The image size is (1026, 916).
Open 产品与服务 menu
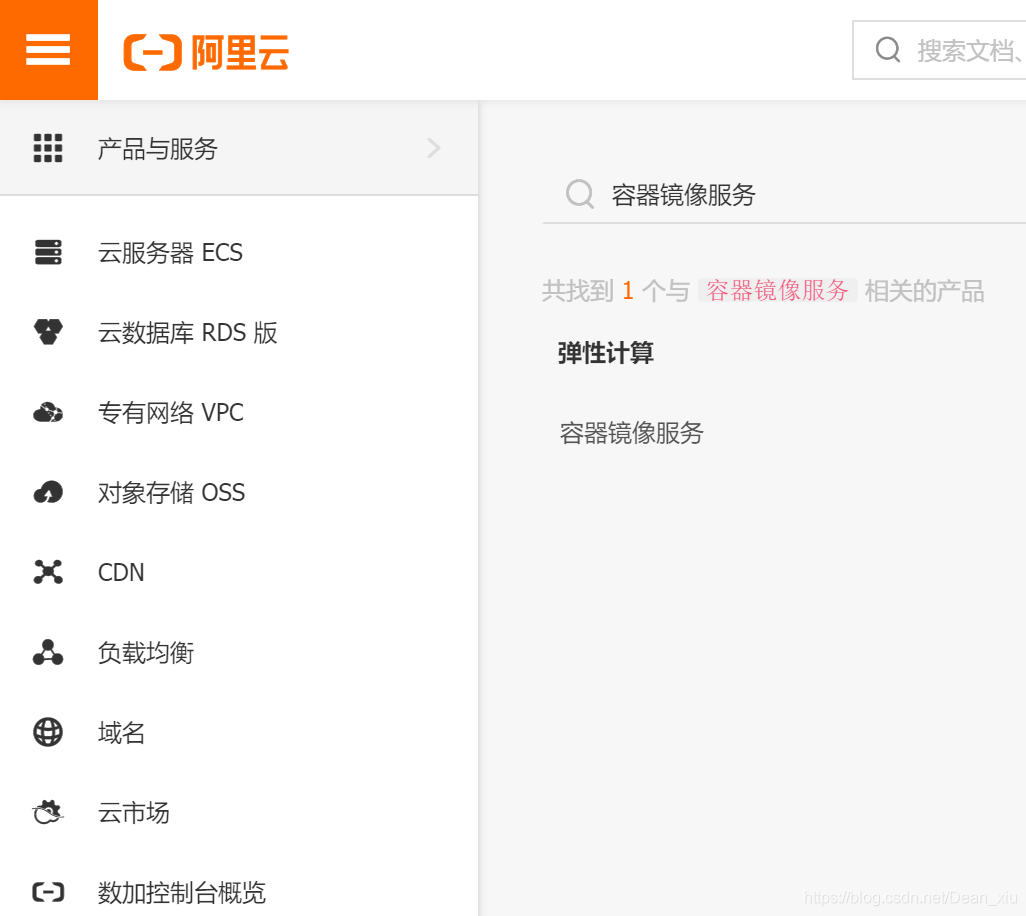click(x=239, y=149)
